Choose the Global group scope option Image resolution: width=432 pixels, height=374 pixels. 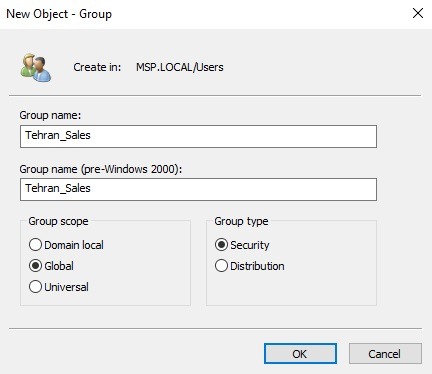coord(35,266)
